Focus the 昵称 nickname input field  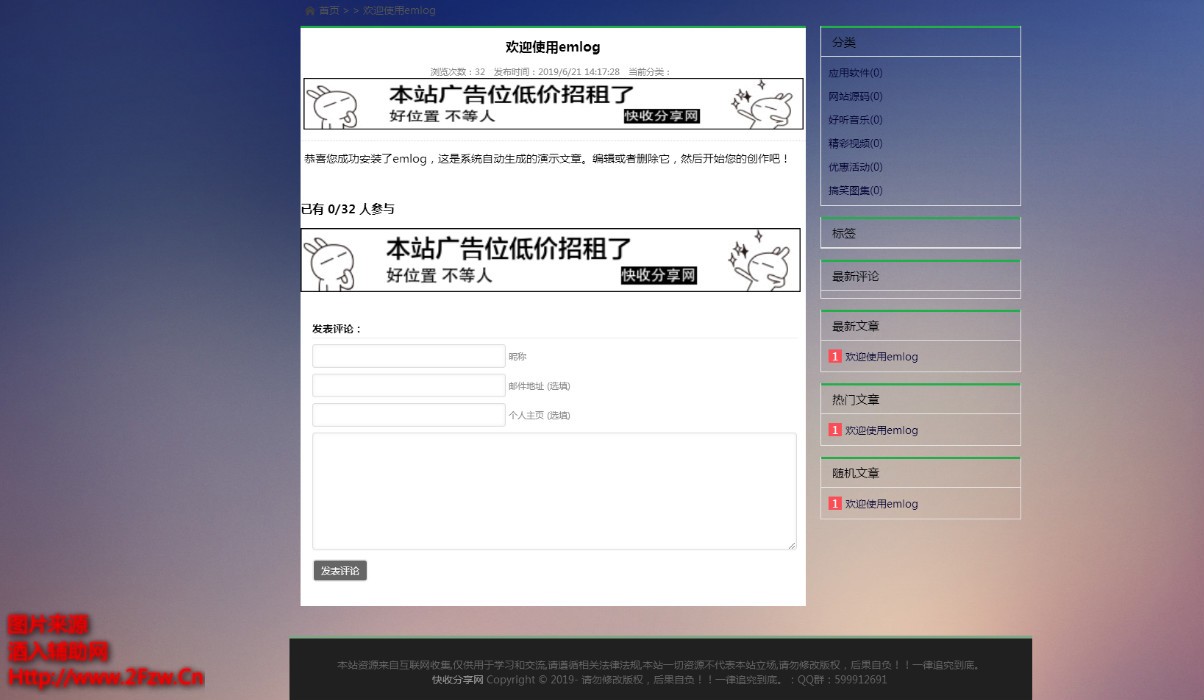point(408,356)
